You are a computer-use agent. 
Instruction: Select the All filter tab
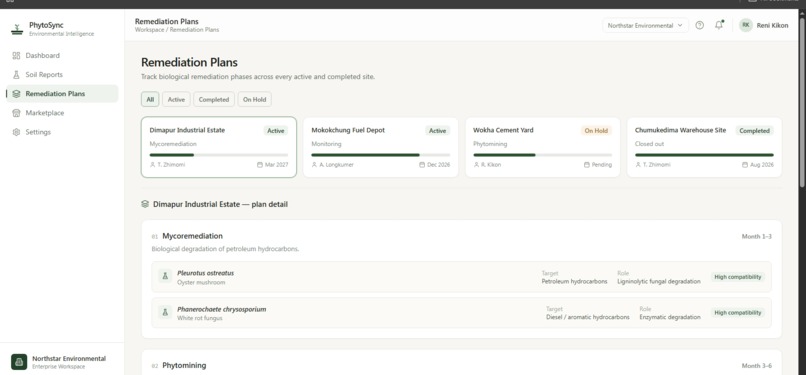(150, 100)
